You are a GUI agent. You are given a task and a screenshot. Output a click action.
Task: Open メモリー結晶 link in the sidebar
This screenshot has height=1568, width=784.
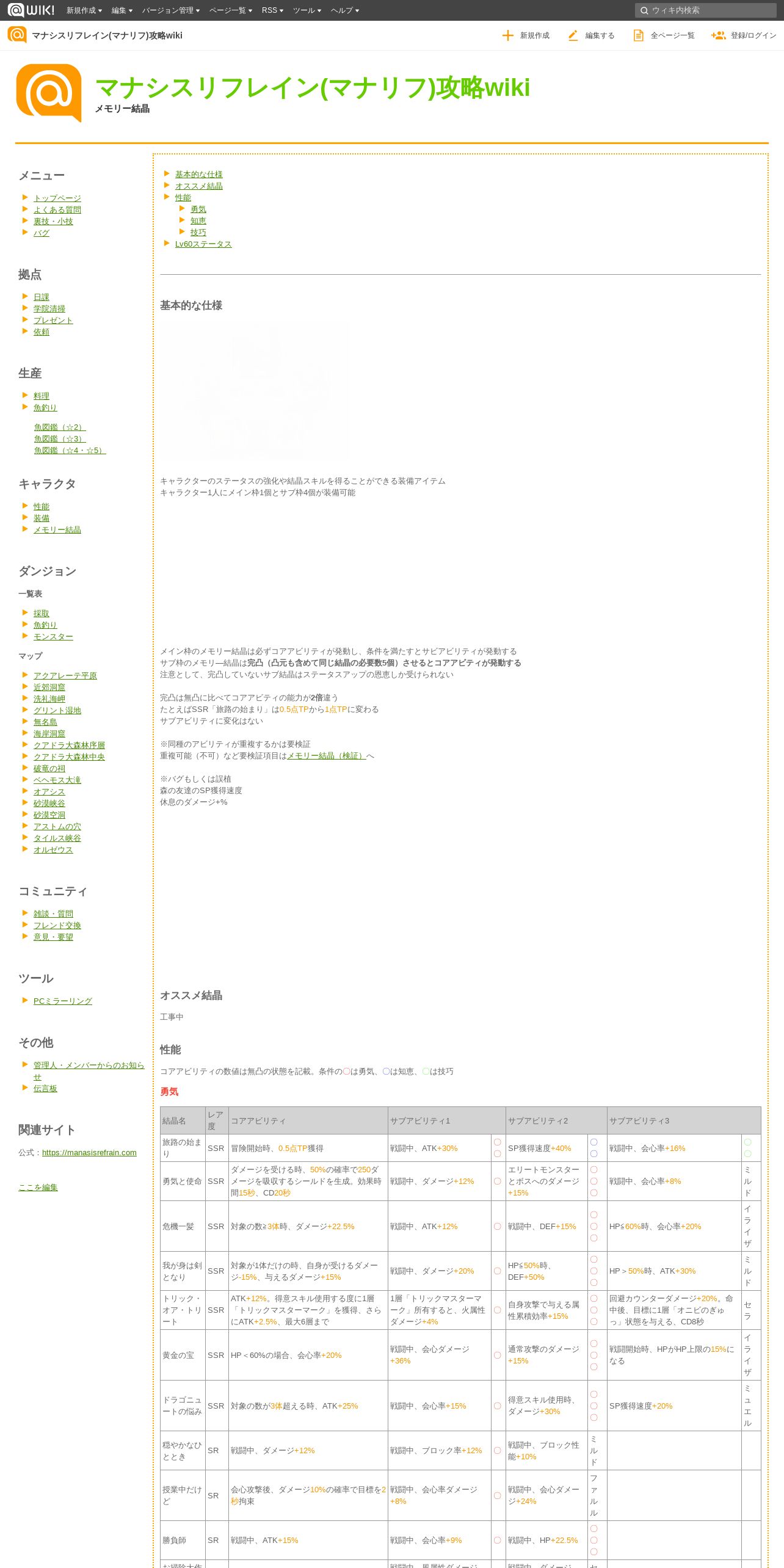(x=57, y=530)
